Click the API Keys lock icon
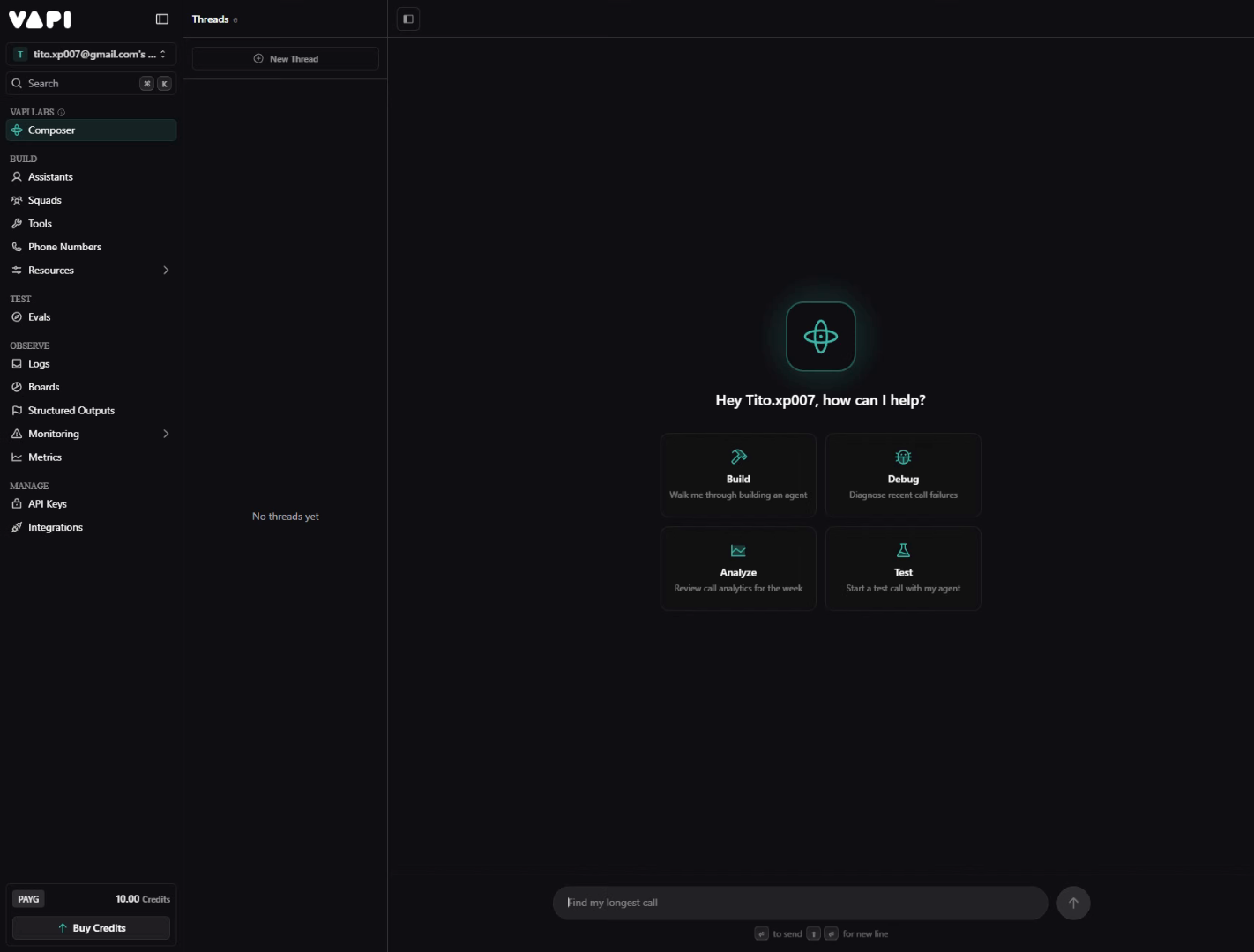Viewport: 1254px width, 952px height. [17, 504]
